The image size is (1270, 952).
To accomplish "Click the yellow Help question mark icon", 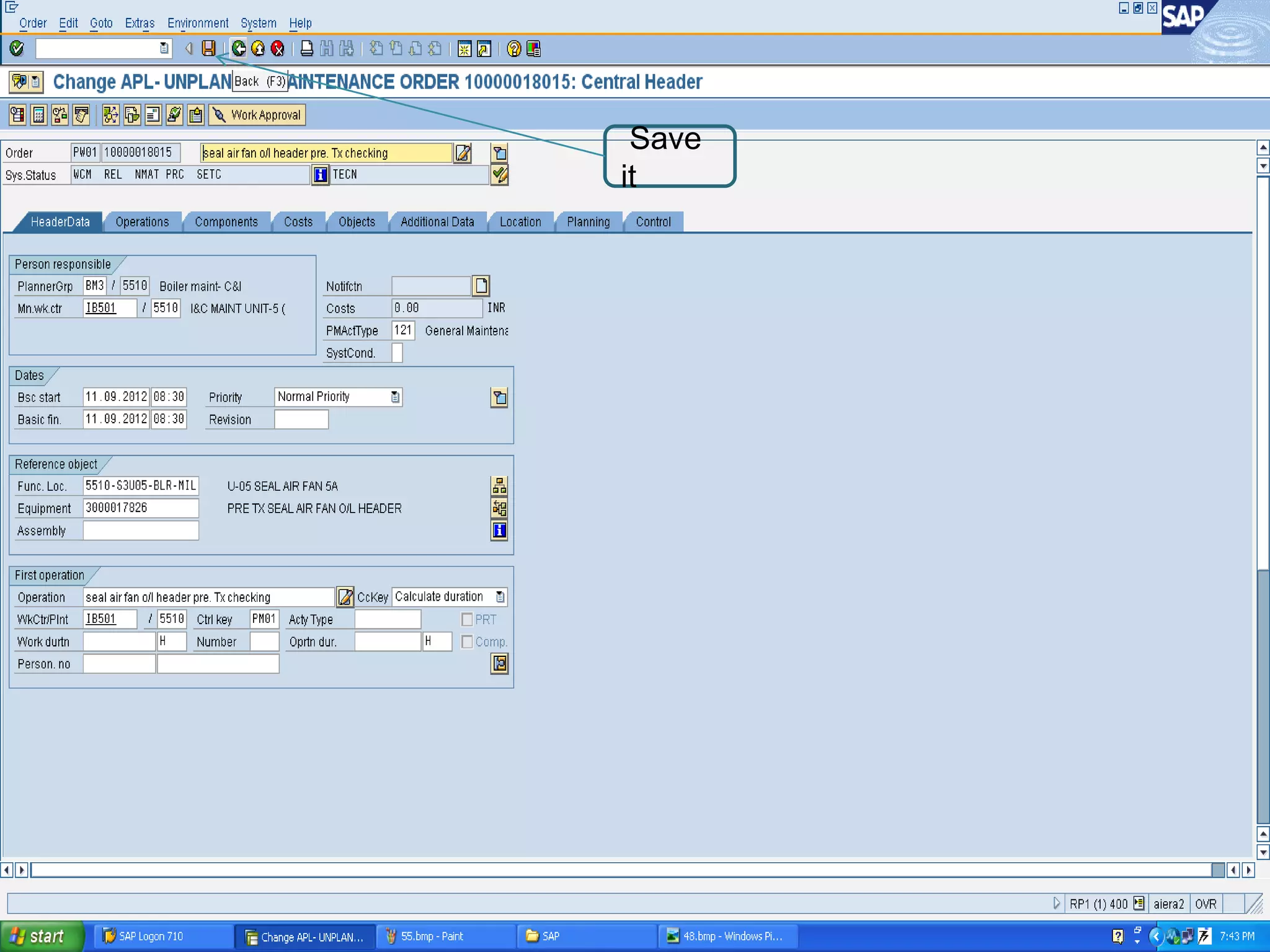I will click(x=513, y=48).
